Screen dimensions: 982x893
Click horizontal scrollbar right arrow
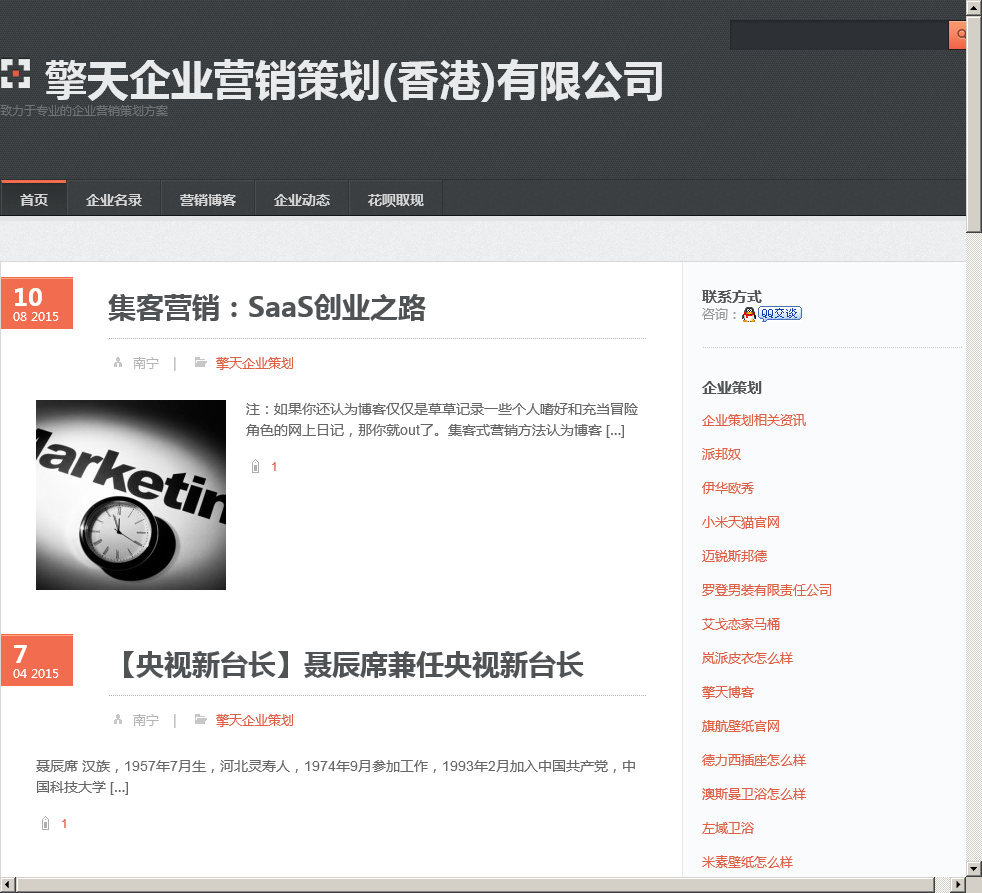pyautogui.click(x=958, y=884)
